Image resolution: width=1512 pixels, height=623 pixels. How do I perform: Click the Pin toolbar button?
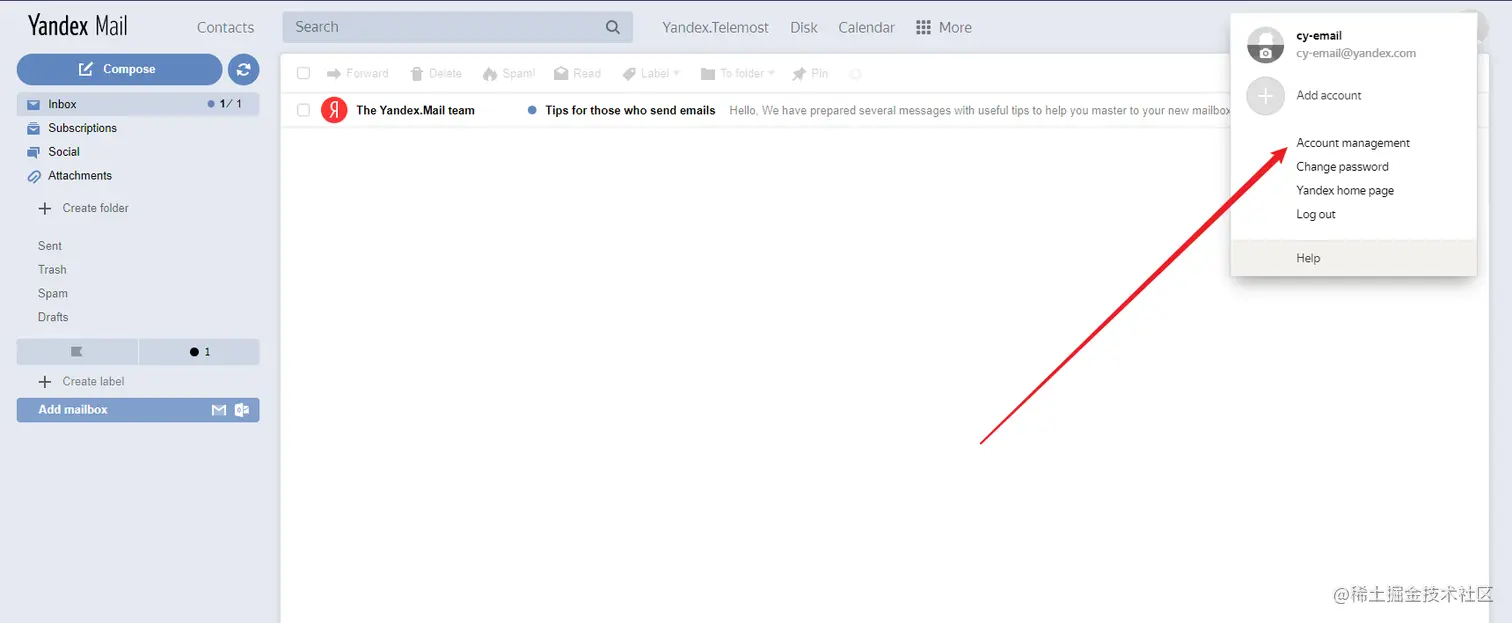(810, 73)
